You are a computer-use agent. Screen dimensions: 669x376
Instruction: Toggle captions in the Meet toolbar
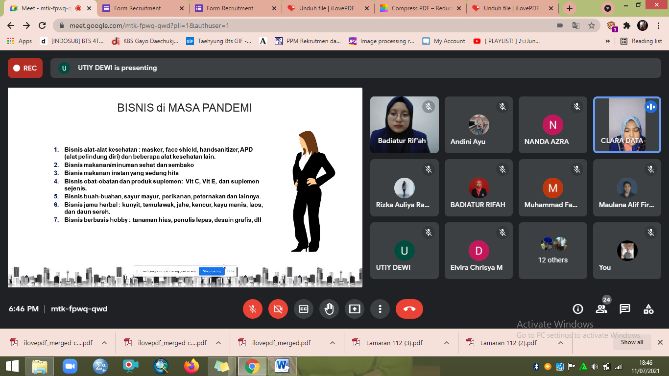303,309
